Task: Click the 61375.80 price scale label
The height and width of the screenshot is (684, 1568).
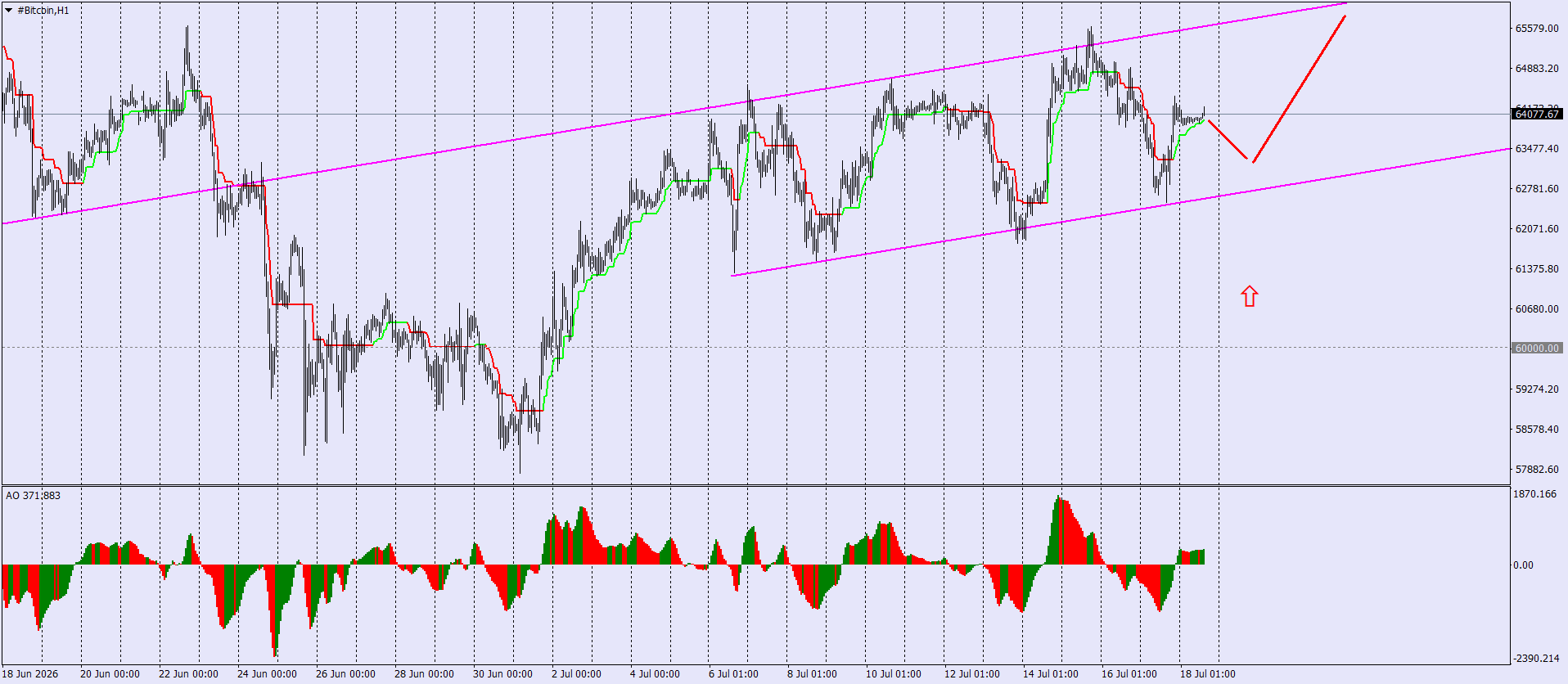Action: click(x=1537, y=269)
